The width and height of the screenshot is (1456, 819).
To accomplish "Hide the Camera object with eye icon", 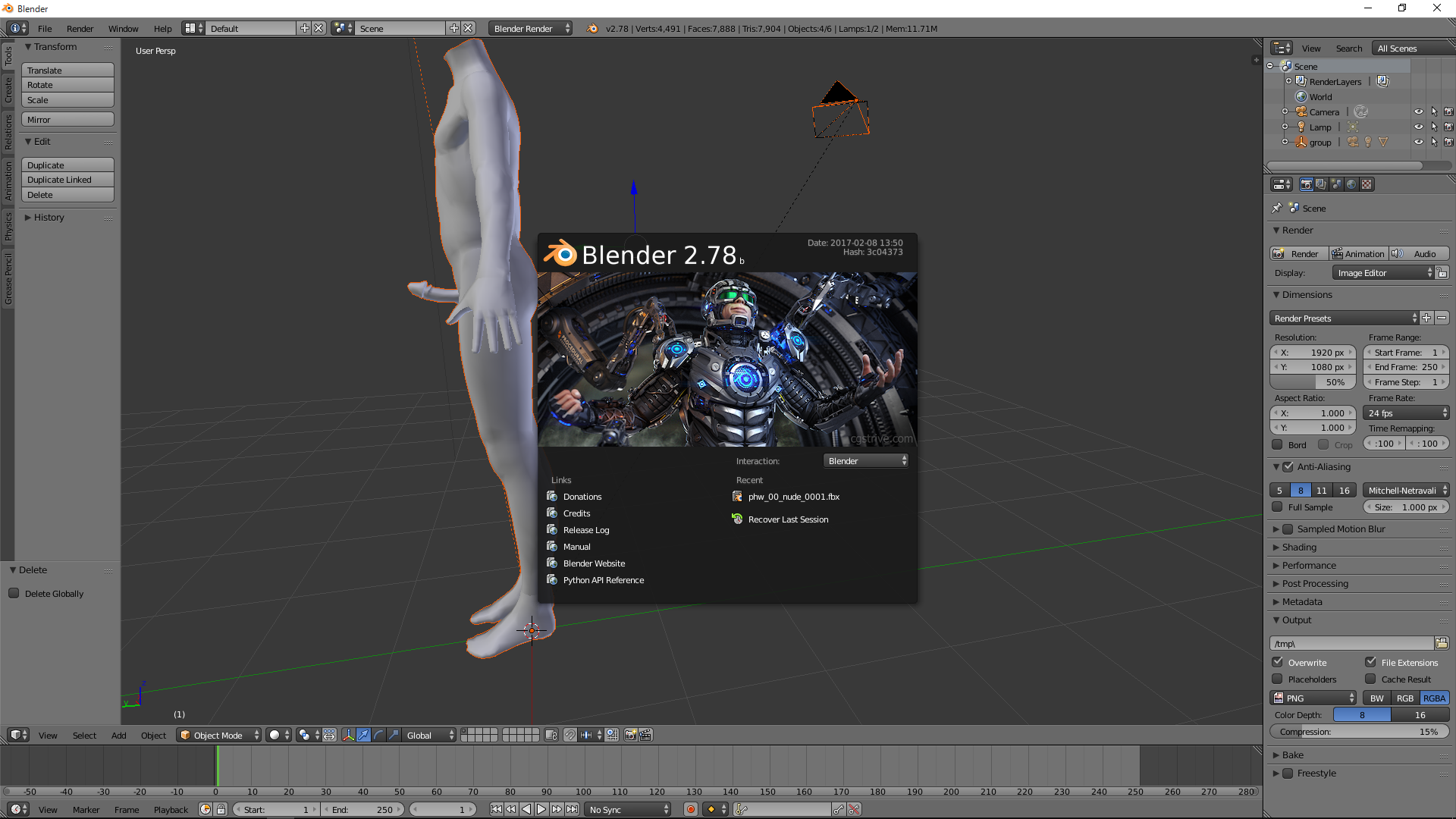I will pyautogui.click(x=1418, y=111).
